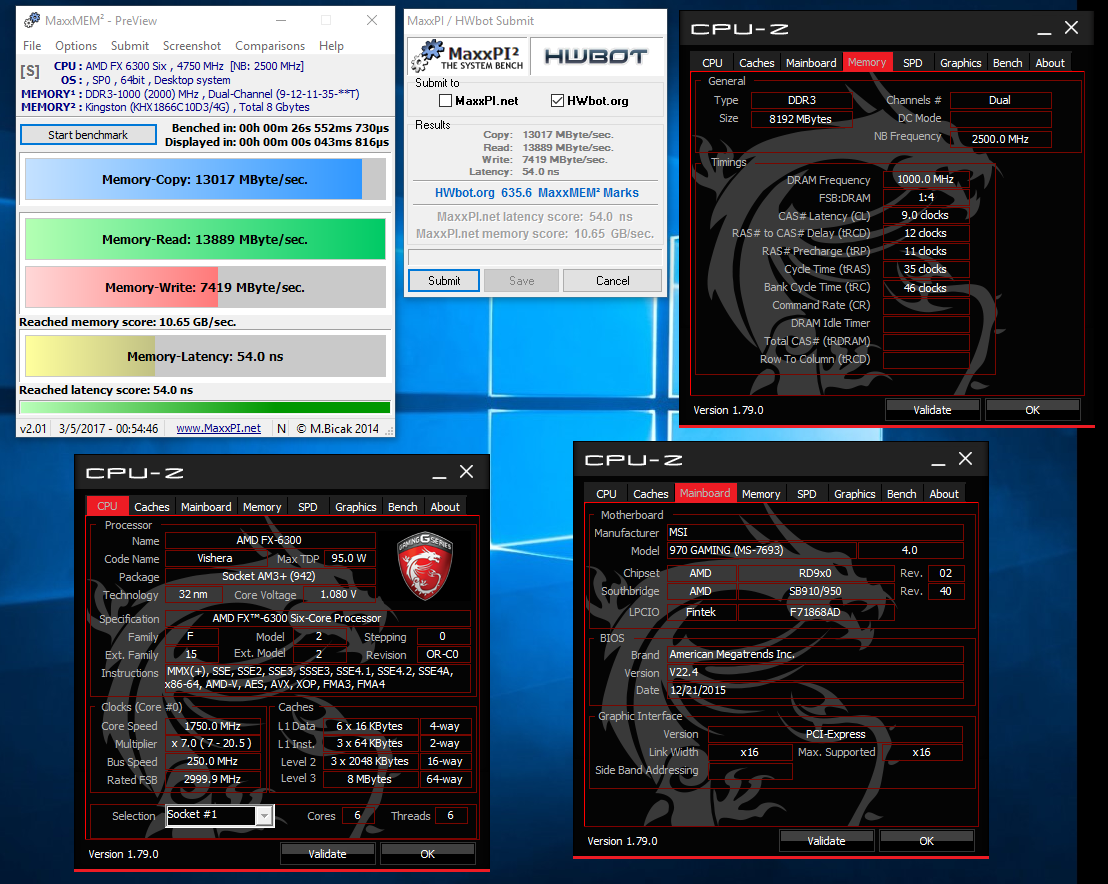Click the Core Speed 1750.0 MHz value
The width and height of the screenshot is (1108, 884).
coord(213,726)
